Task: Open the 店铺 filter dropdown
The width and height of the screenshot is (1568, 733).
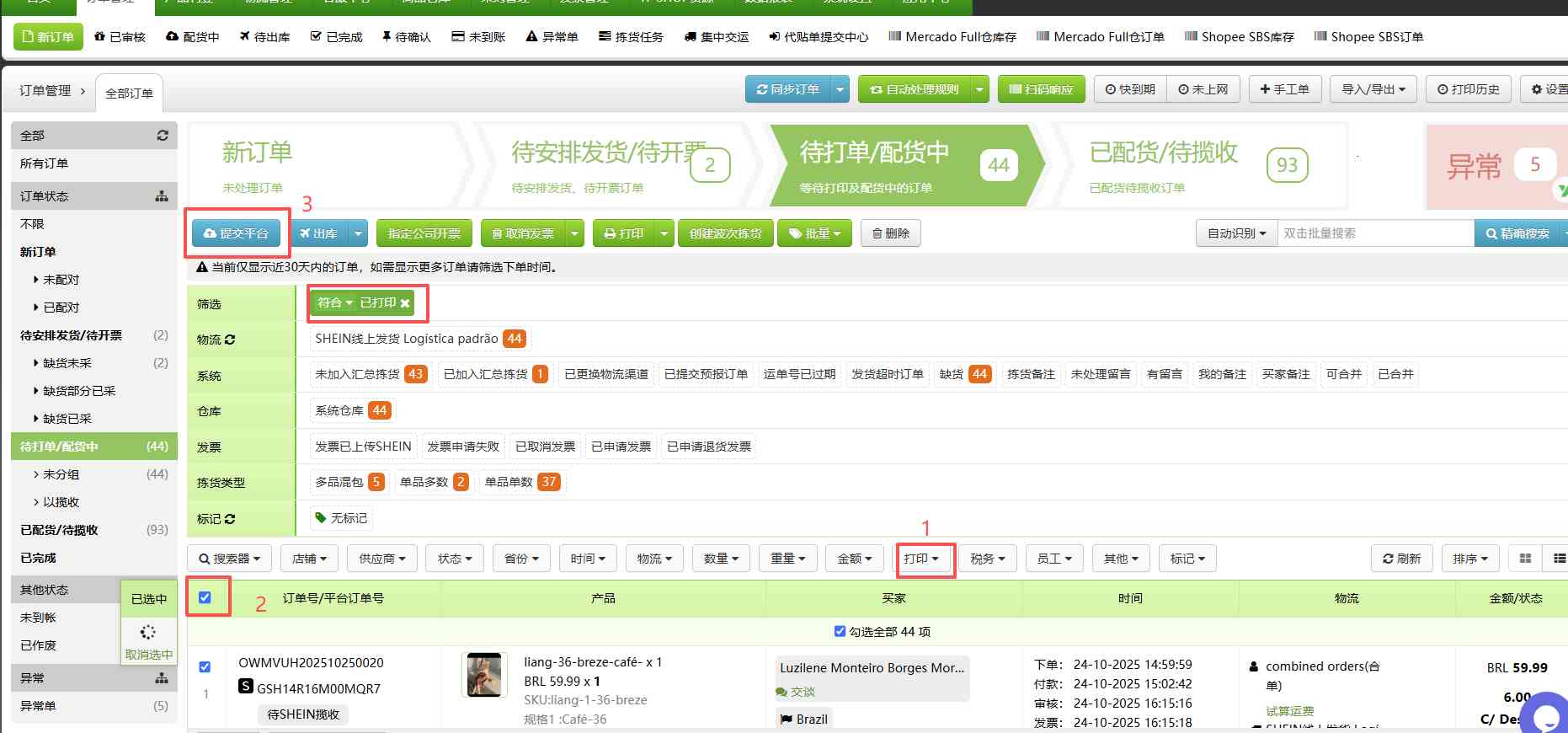Action: click(x=309, y=559)
